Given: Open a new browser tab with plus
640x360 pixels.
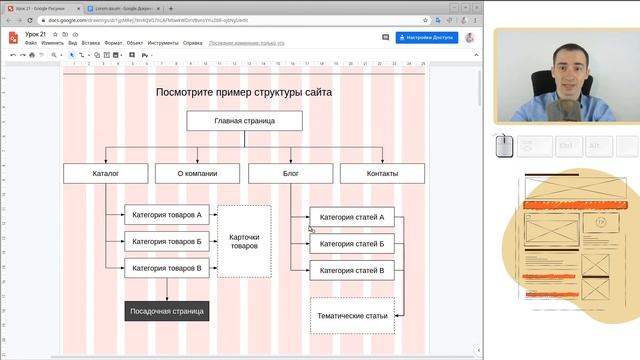Looking at the screenshot, I should [x=171, y=8].
